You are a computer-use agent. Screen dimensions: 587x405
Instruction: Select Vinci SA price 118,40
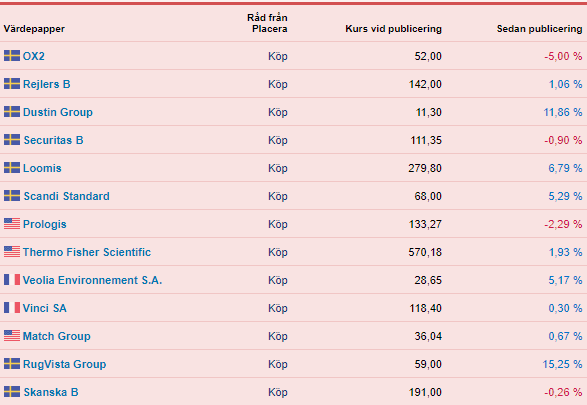tap(426, 308)
